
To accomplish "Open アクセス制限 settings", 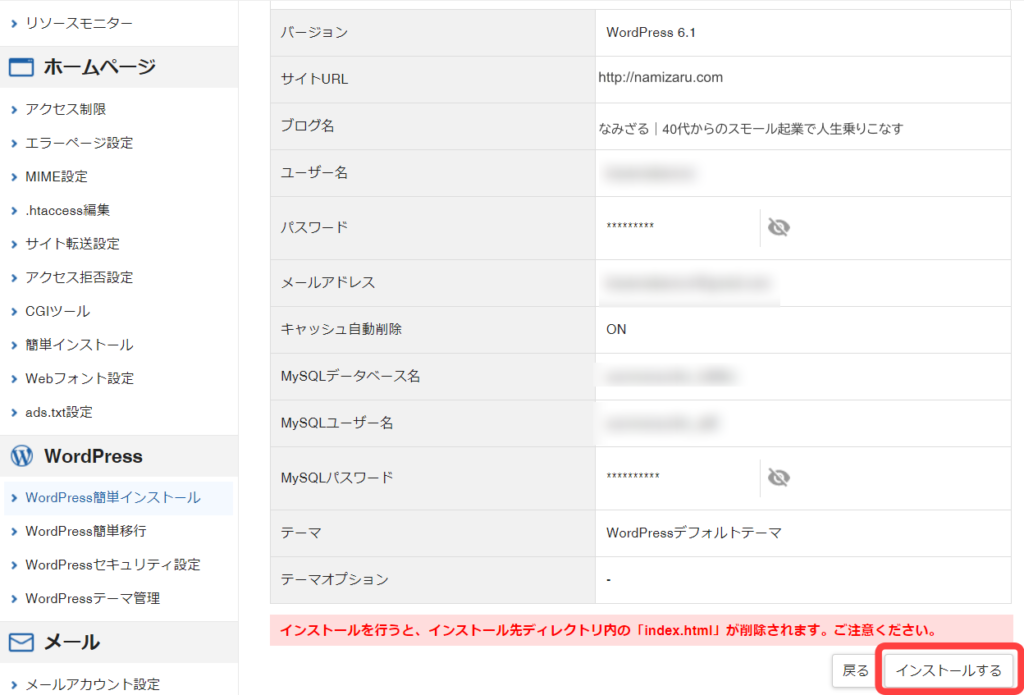I will coord(65,109).
